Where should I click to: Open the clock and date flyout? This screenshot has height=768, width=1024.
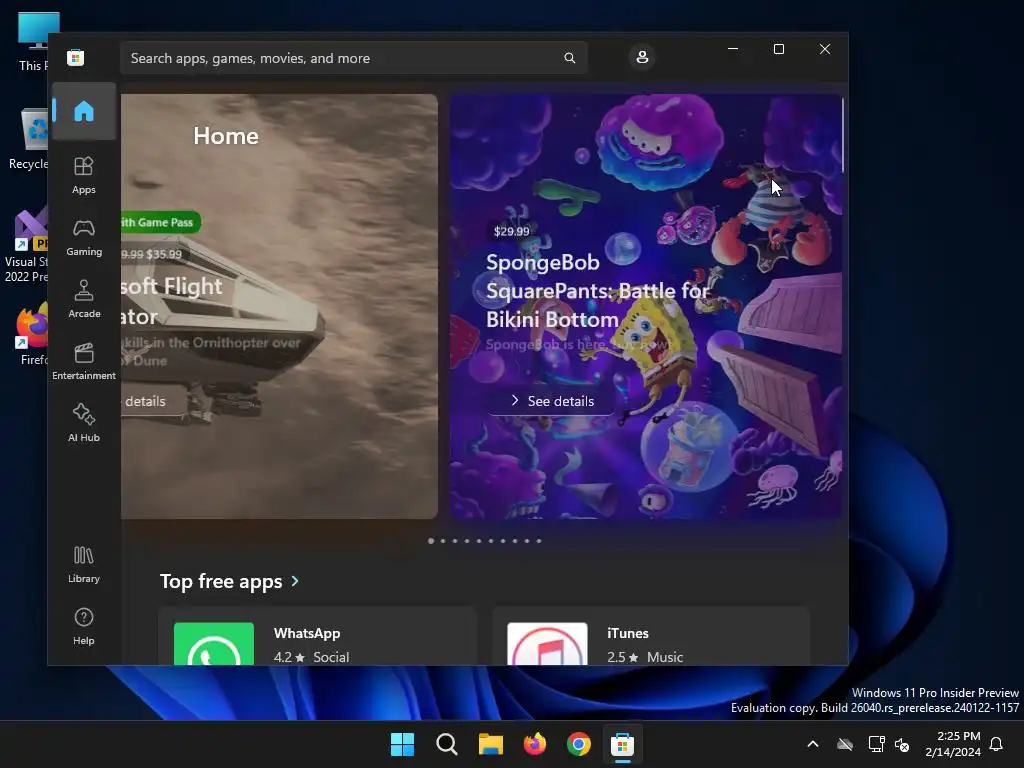coord(953,744)
